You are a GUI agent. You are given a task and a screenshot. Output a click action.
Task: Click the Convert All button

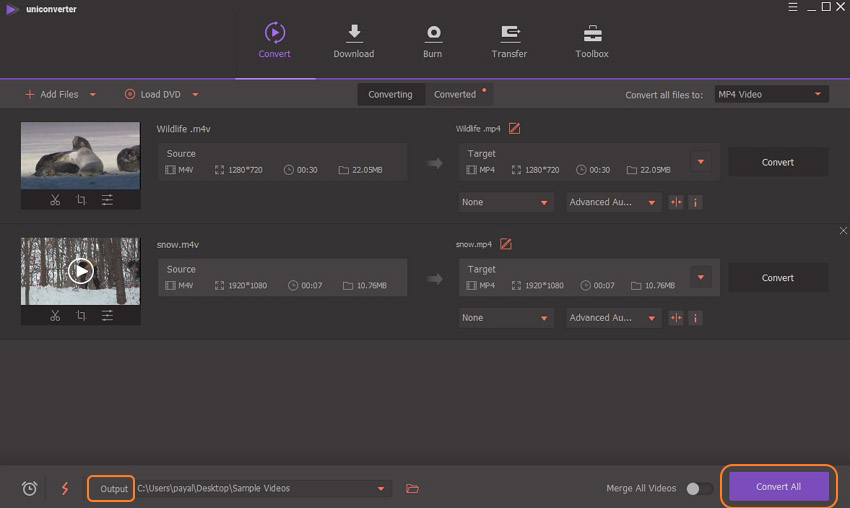pos(778,487)
